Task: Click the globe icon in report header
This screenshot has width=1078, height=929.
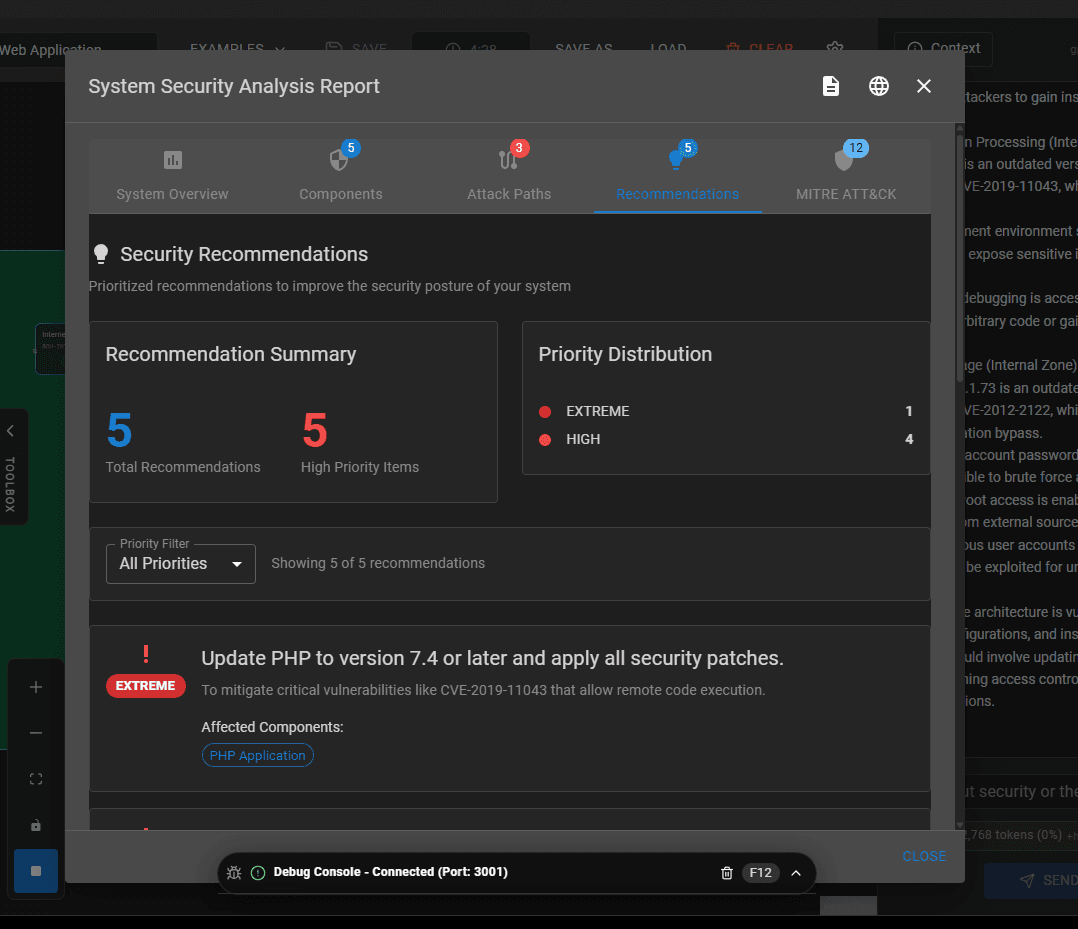Action: [x=879, y=86]
